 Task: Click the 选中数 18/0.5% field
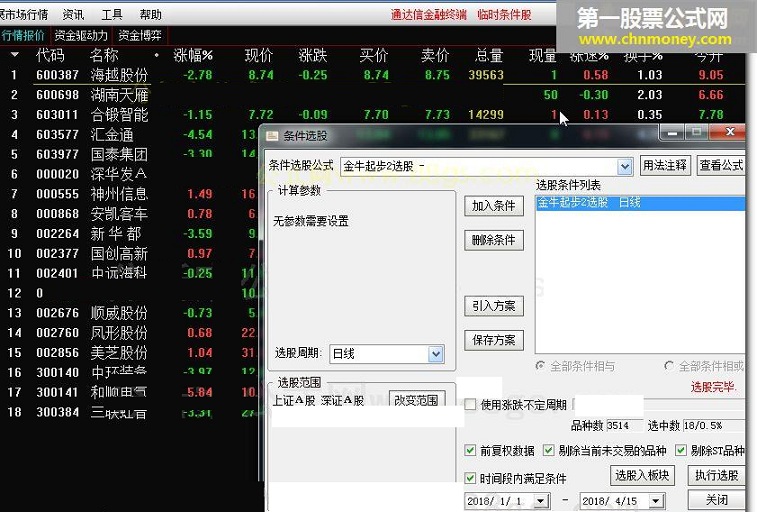(x=714, y=425)
